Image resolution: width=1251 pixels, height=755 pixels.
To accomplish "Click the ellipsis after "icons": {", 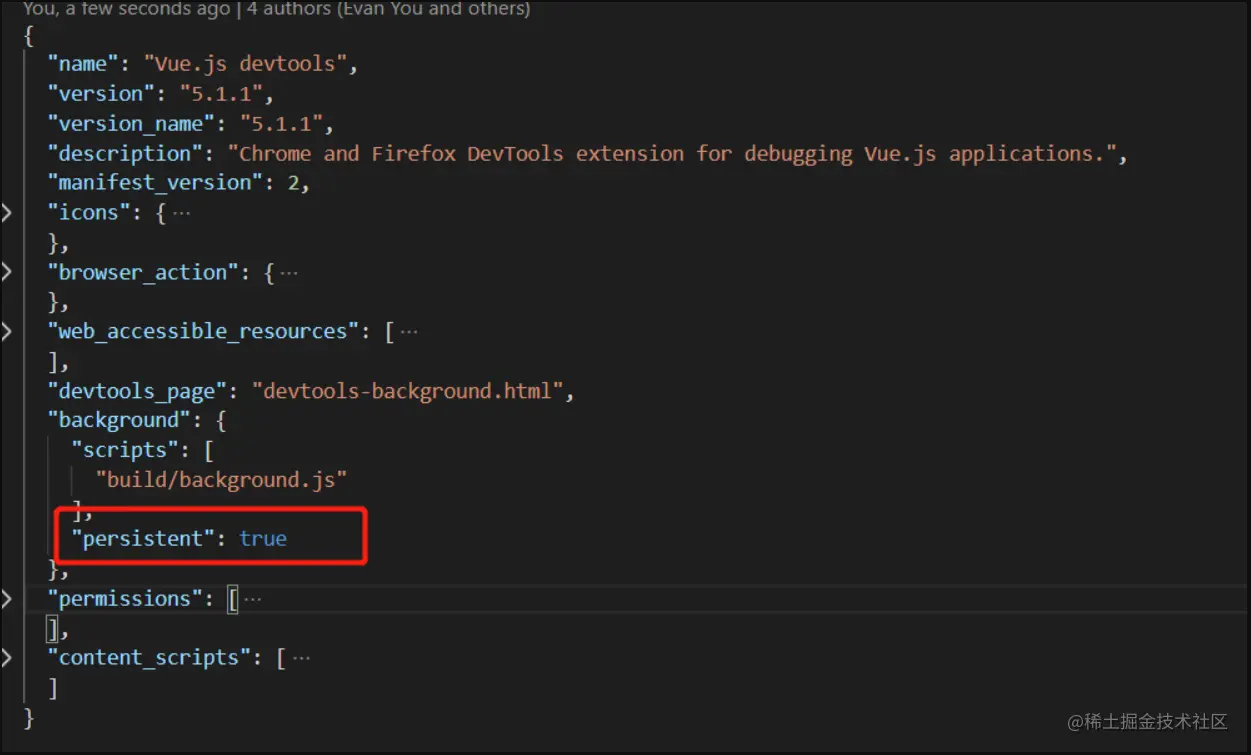I will coord(181,213).
